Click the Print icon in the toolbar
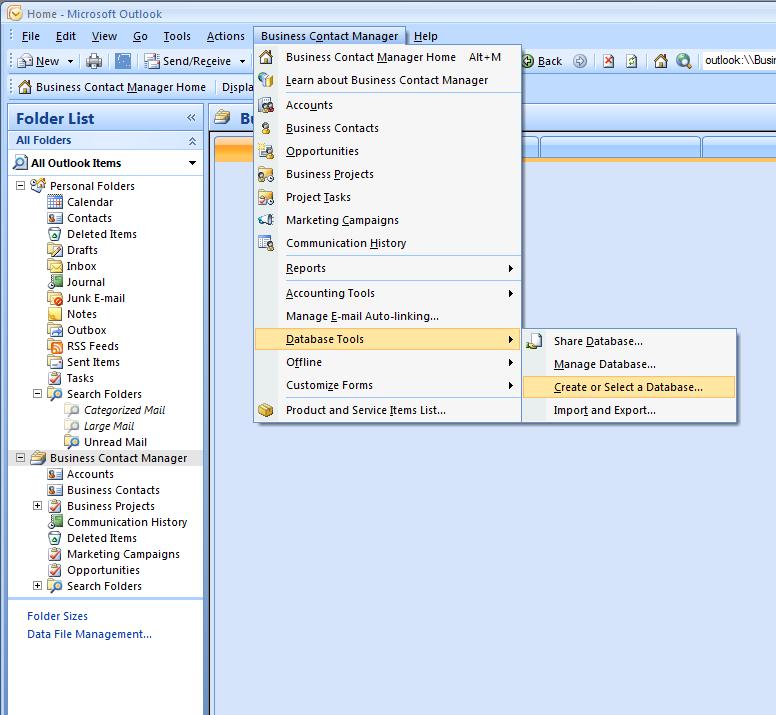Screen dimensions: 776x715 (94, 61)
